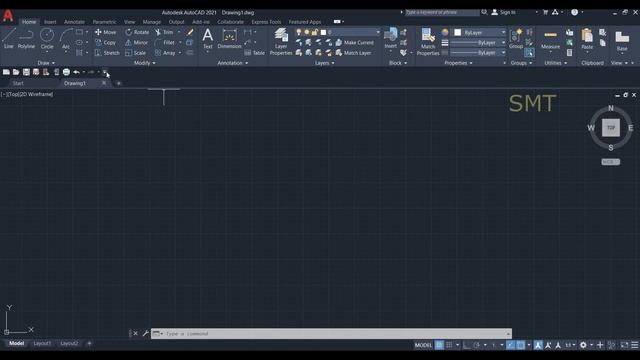
Task: Click Undo in Quick Access toolbar
Action: [x=76, y=72]
